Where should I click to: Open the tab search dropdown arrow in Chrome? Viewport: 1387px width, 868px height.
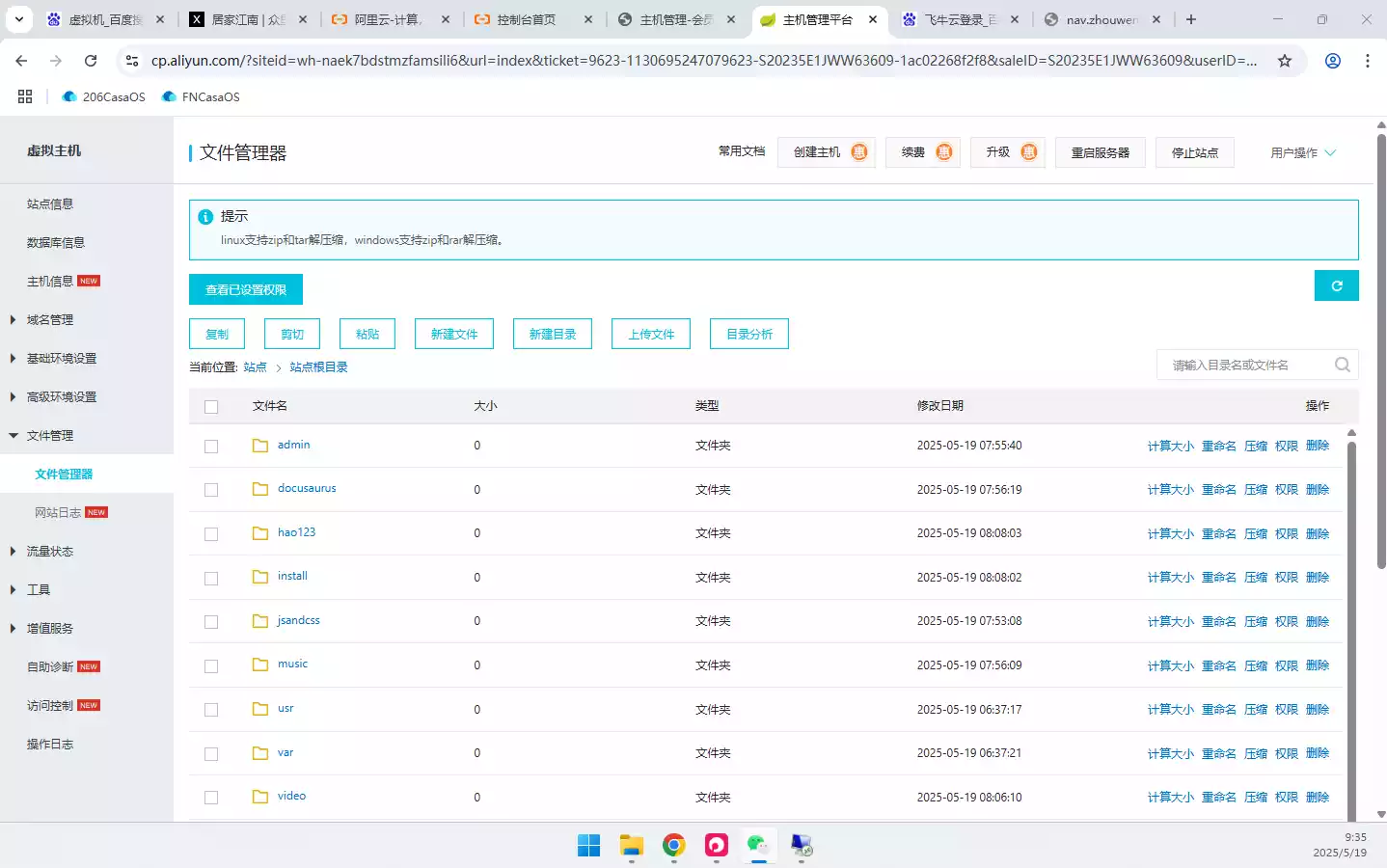click(x=19, y=19)
